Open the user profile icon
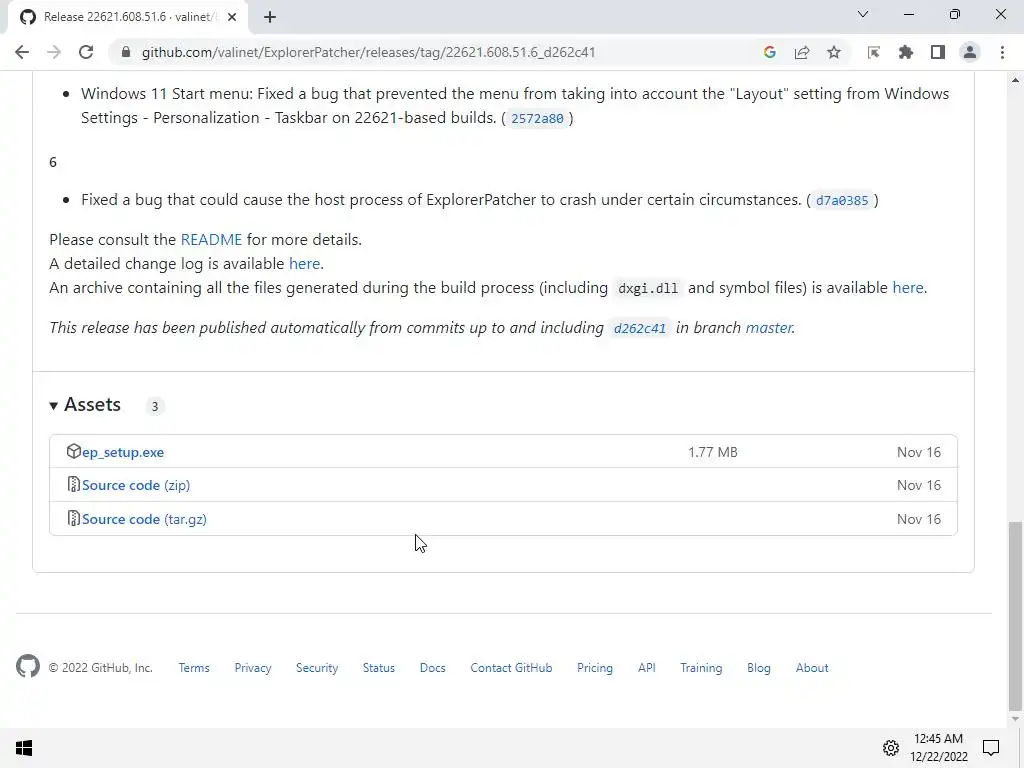Viewport: 1024px width, 768px height. [x=970, y=52]
